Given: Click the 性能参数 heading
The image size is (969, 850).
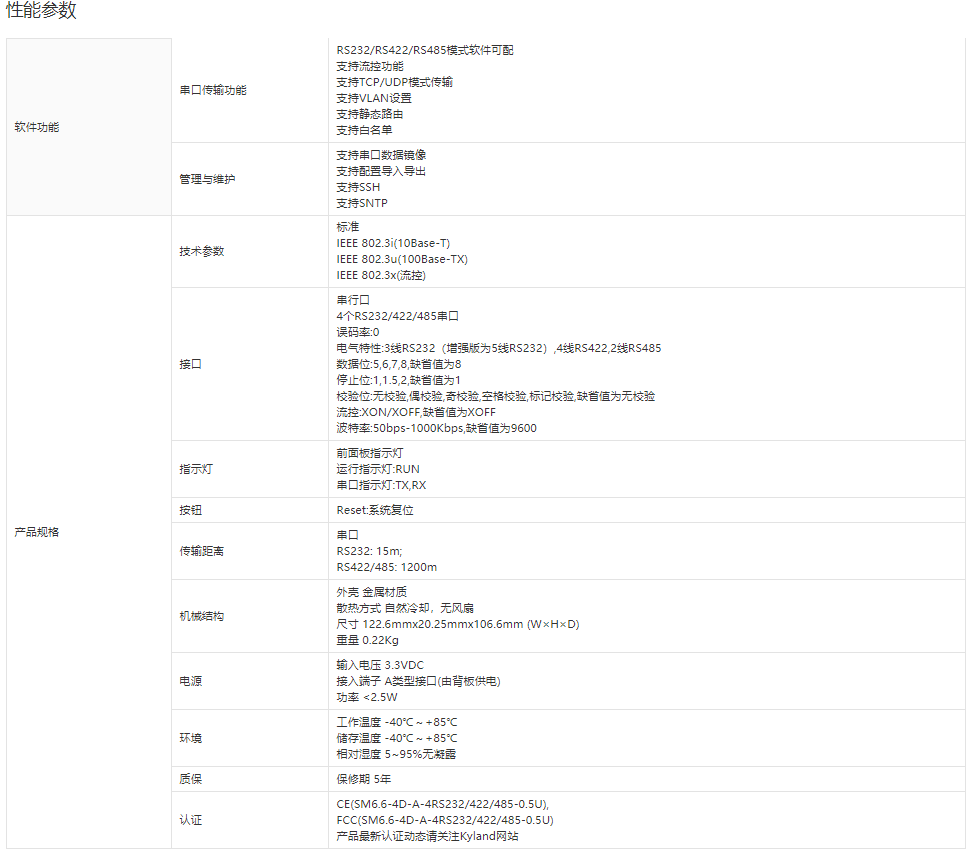Looking at the screenshot, I should [x=42, y=11].
